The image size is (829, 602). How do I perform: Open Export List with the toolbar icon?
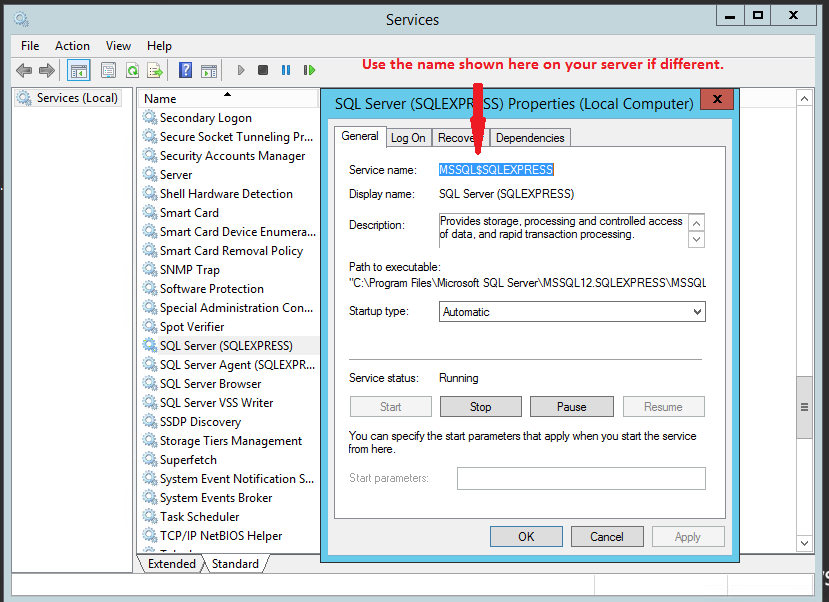(153, 69)
